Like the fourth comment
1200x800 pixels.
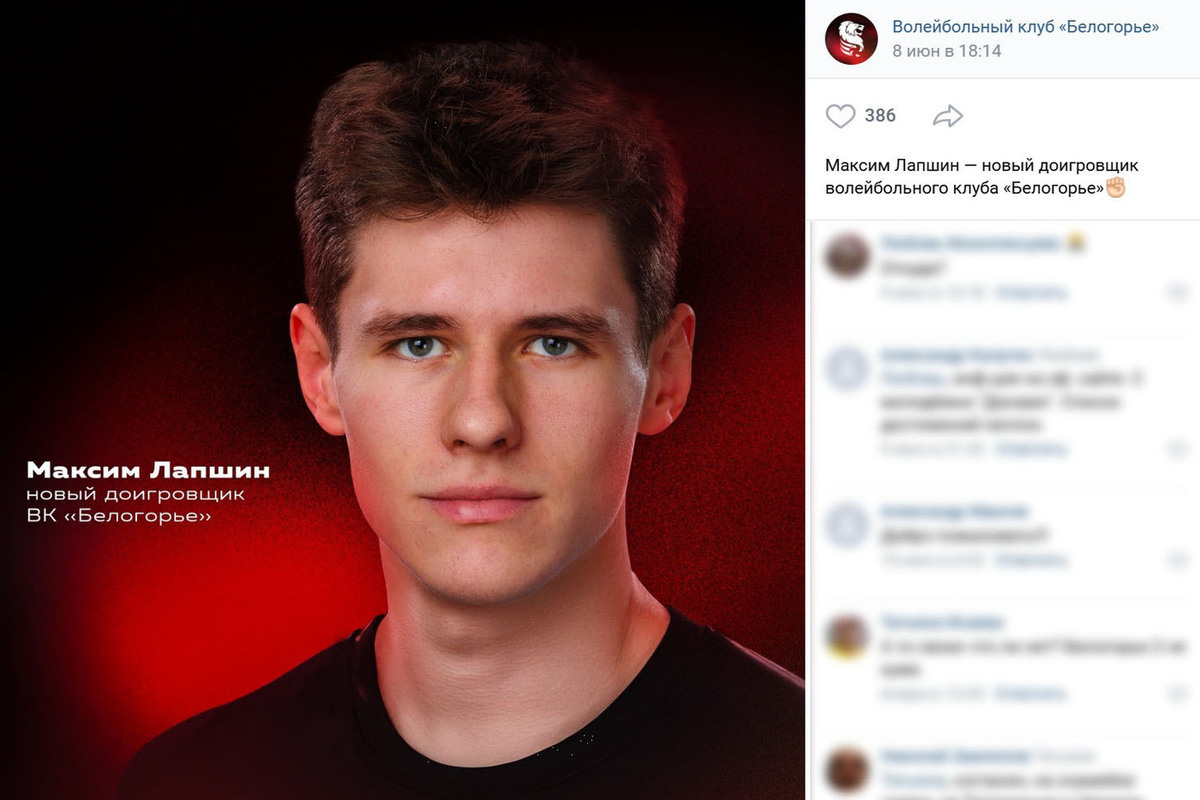click(x=1177, y=693)
